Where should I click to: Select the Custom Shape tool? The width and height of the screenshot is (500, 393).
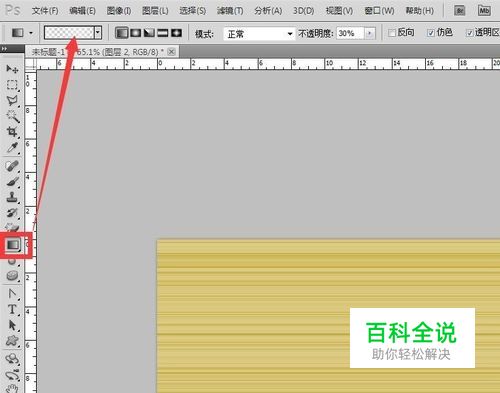(12, 341)
